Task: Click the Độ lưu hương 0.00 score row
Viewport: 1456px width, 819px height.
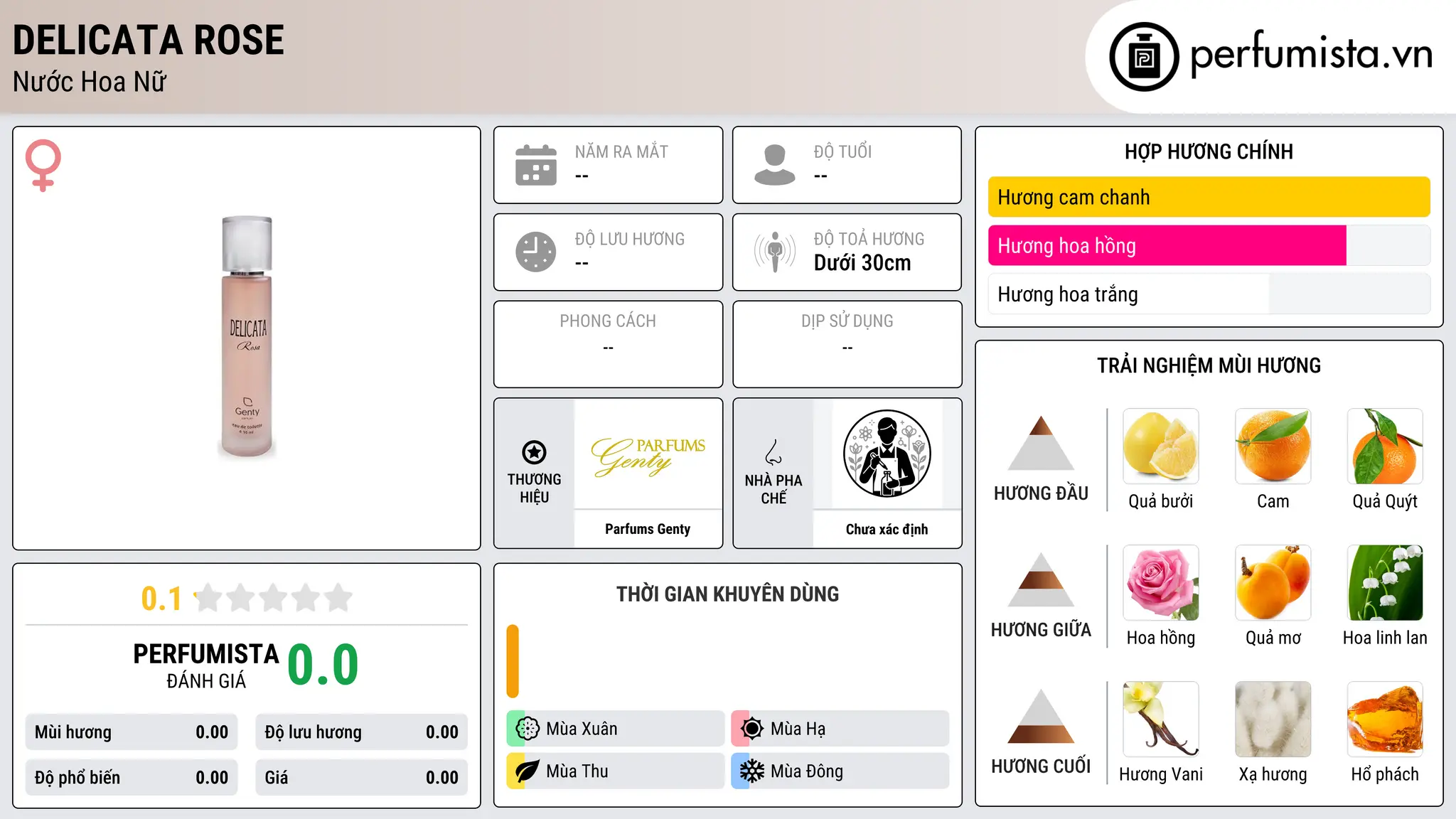Action: (361, 732)
